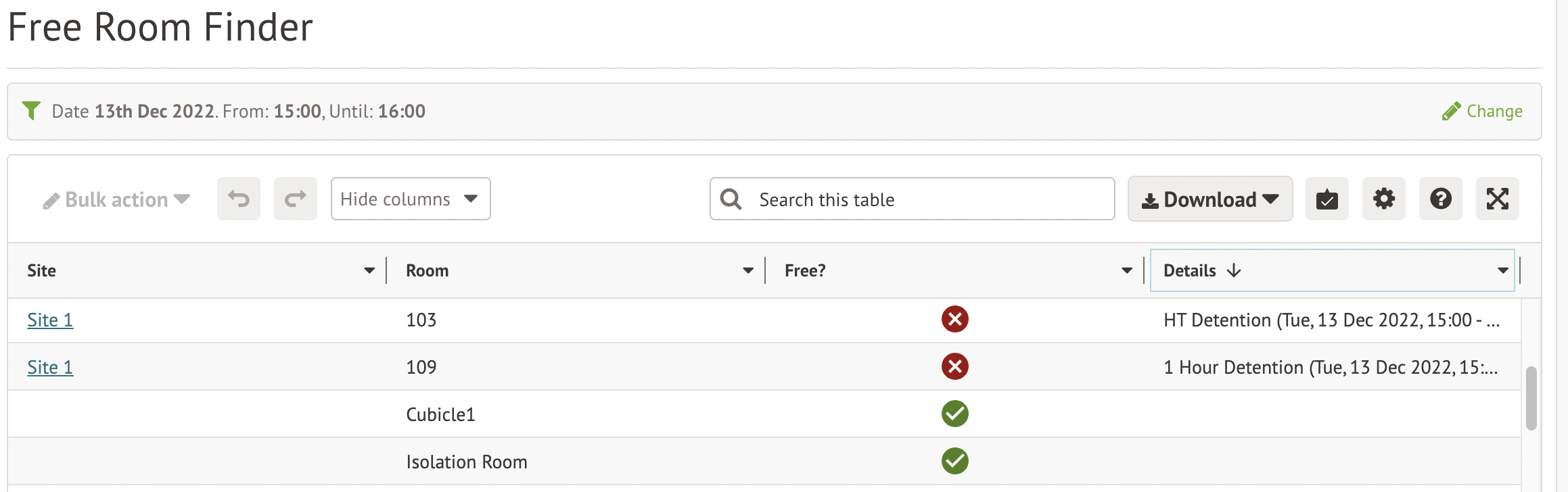Image resolution: width=1568 pixels, height=492 pixels.
Task: Click the calendar checkmark icon
Action: click(1327, 199)
